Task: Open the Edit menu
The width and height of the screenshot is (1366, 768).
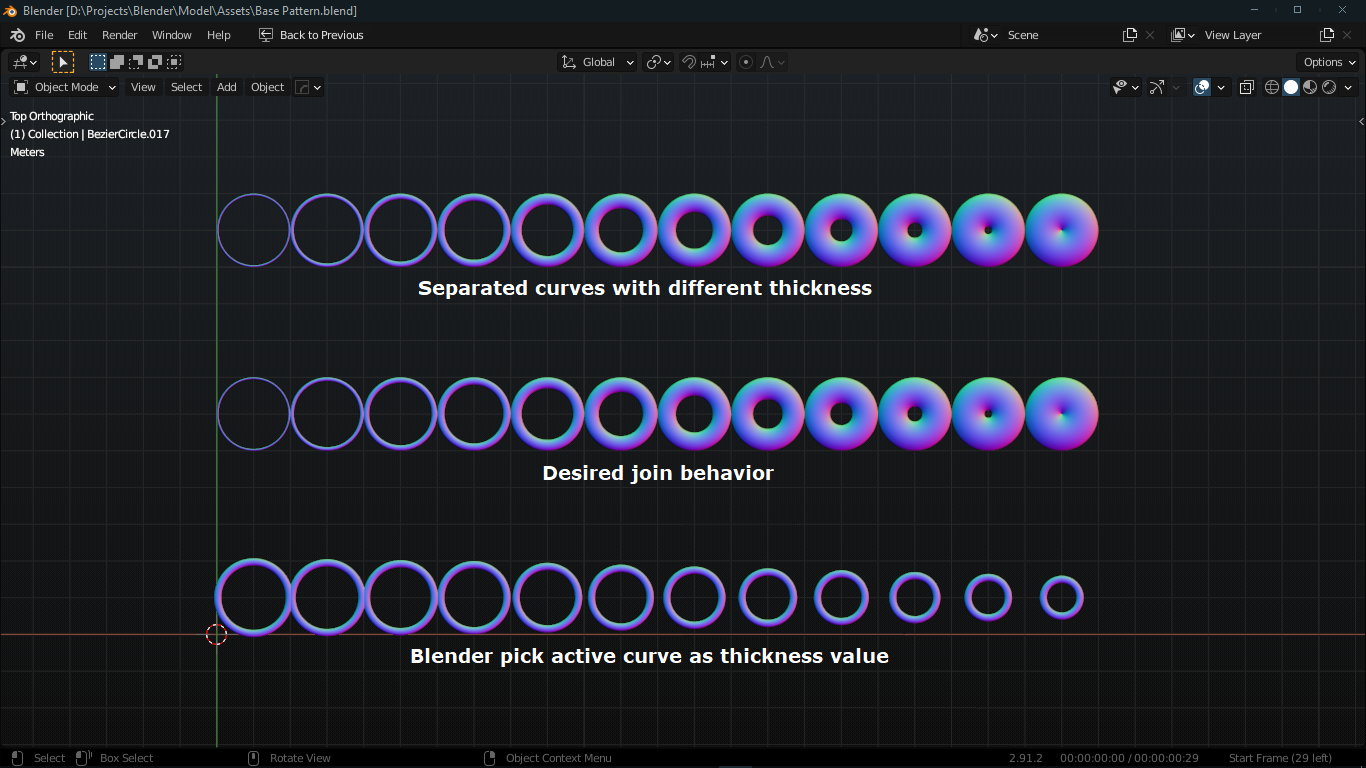Action: click(x=77, y=35)
